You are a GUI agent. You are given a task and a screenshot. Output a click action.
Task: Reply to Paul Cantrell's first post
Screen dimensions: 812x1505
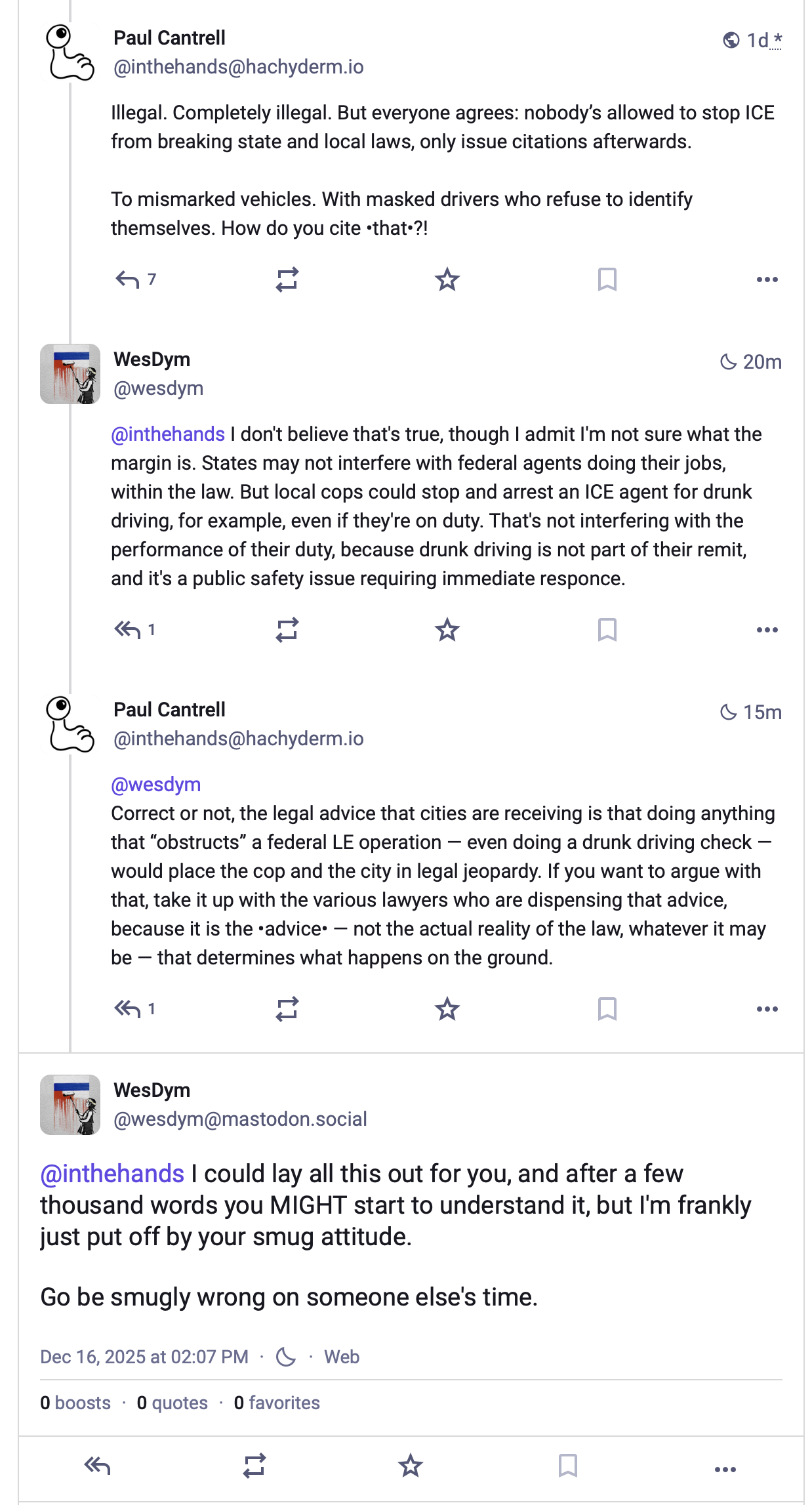coord(127,280)
